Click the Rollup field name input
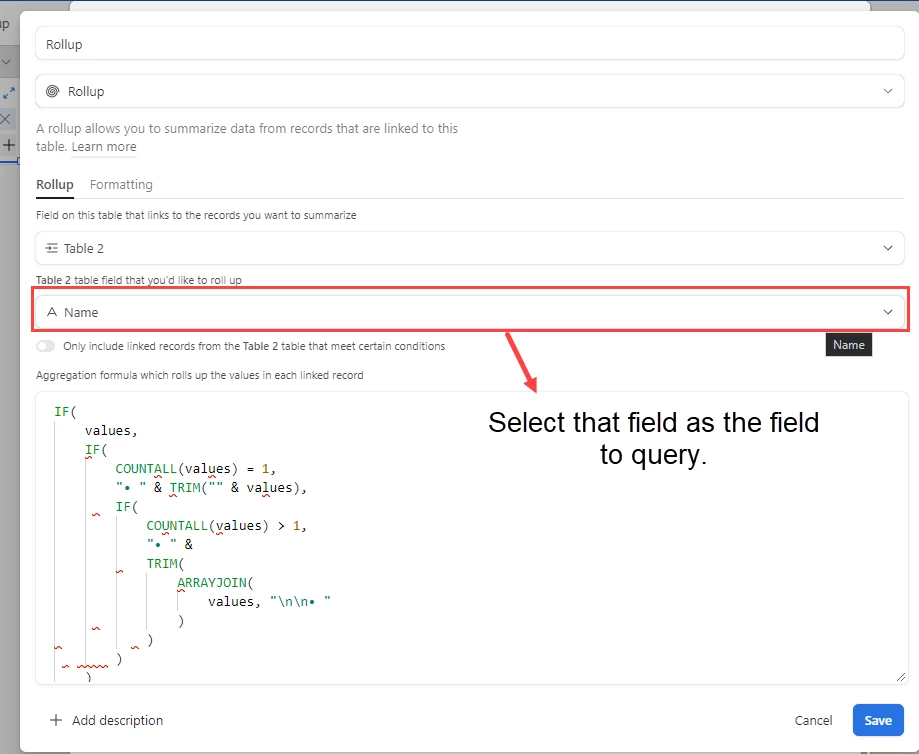919x754 pixels. [469, 44]
